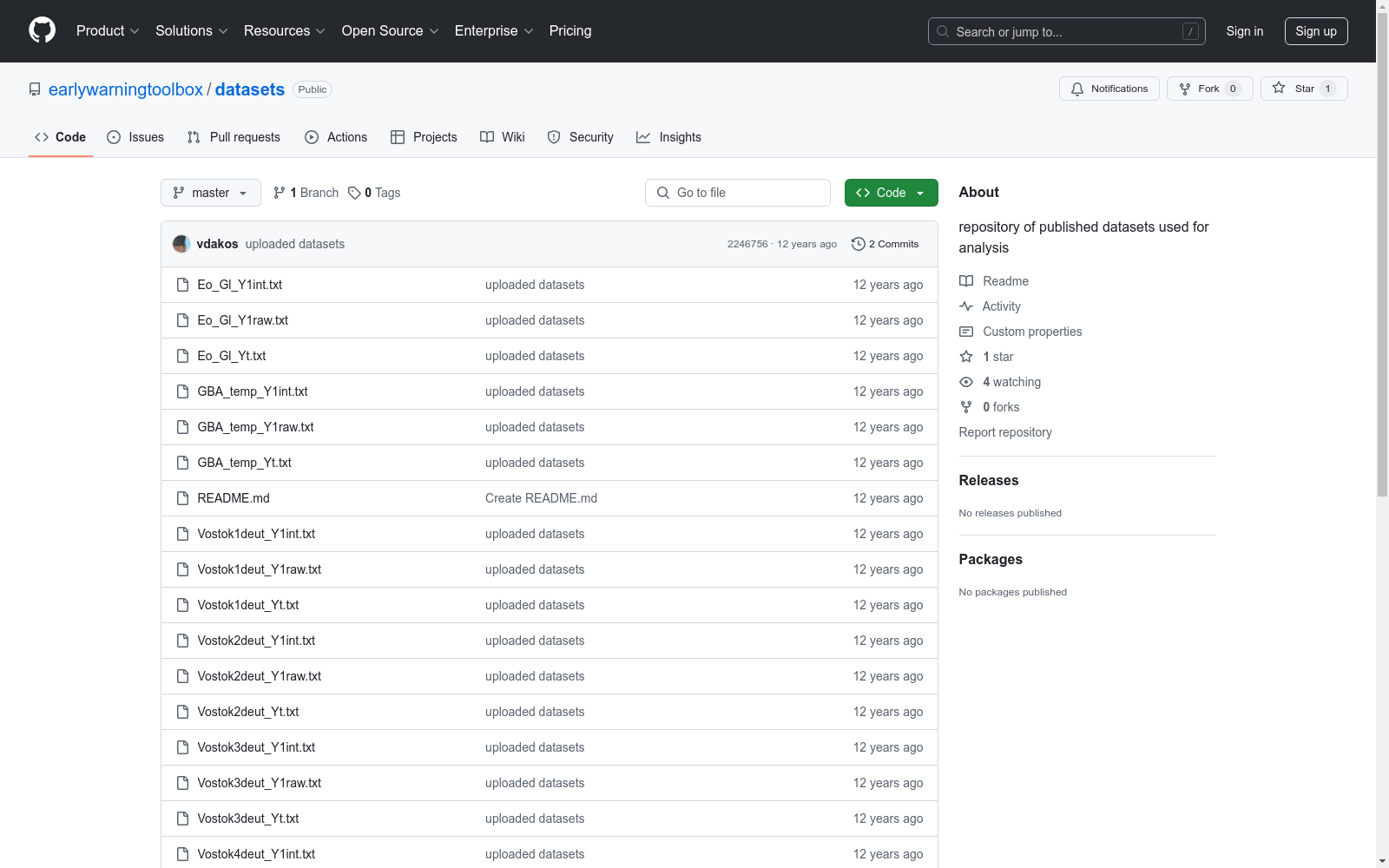1389x868 pixels.
Task: Click the Go to file search box
Action: pos(738,193)
